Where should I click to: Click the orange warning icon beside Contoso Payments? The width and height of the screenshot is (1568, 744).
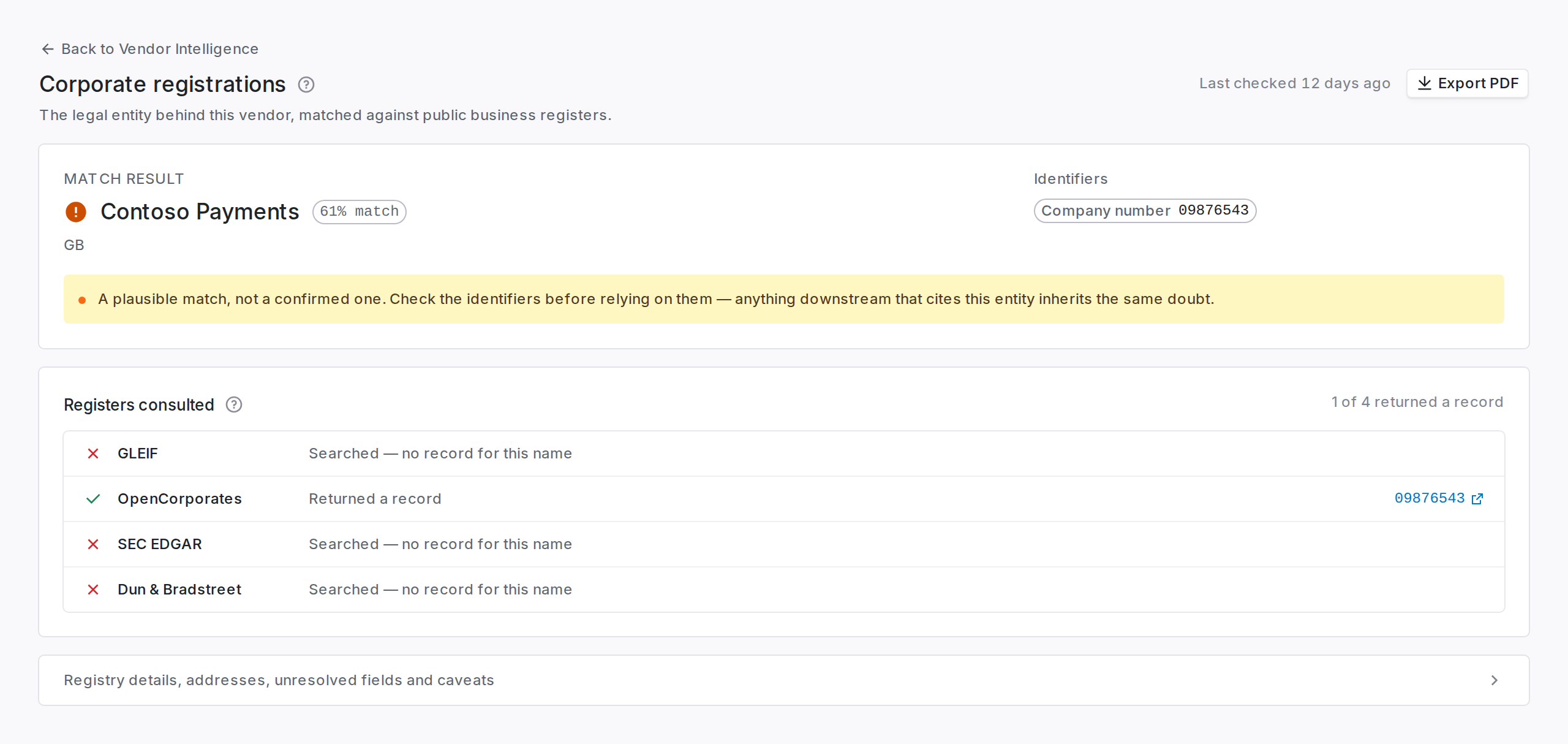tap(76, 212)
